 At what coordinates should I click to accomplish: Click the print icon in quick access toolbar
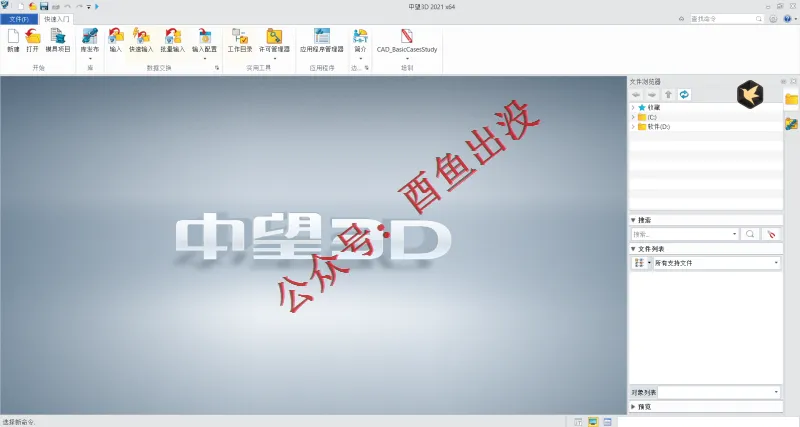(x=56, y=7)
